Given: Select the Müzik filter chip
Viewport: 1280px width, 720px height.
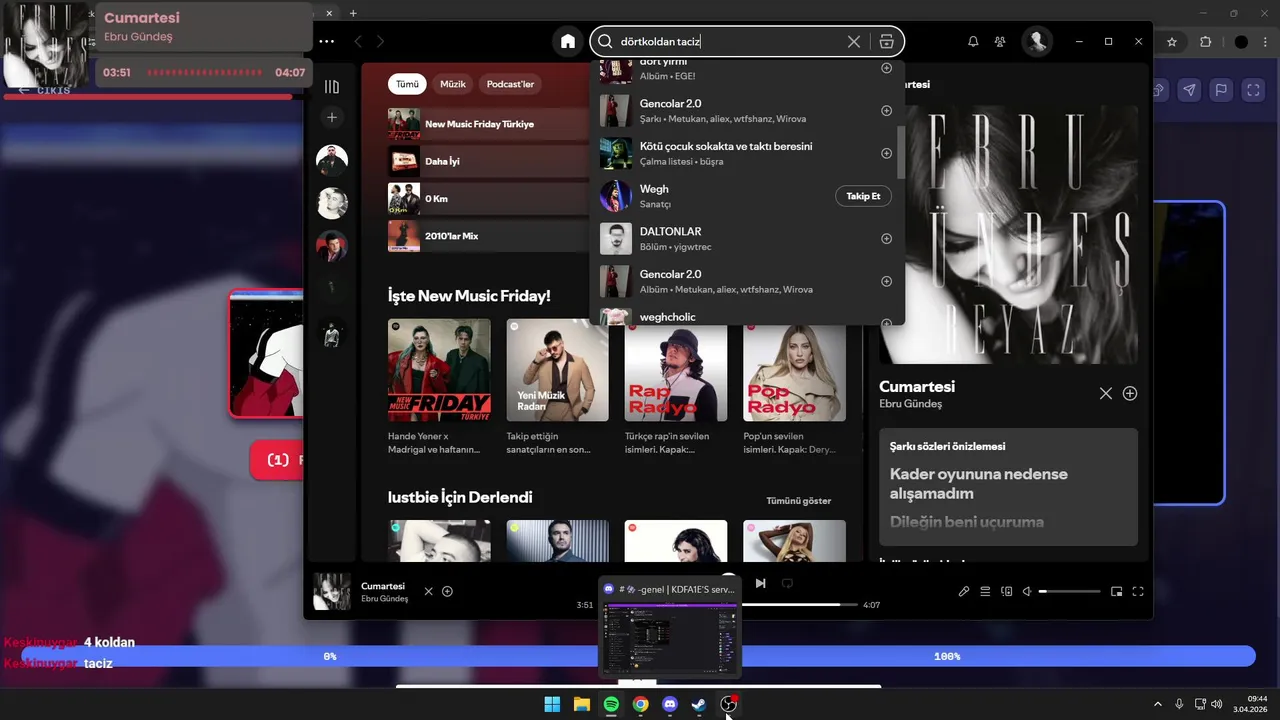Looking at the screenshot, I should 453,84.
